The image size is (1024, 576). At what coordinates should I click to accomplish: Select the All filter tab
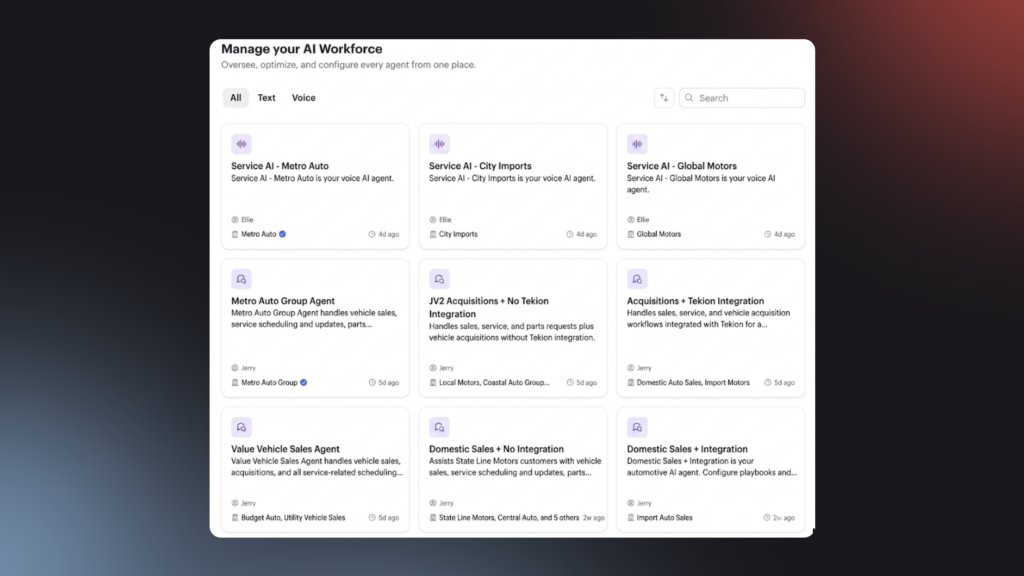click(235, 98)
